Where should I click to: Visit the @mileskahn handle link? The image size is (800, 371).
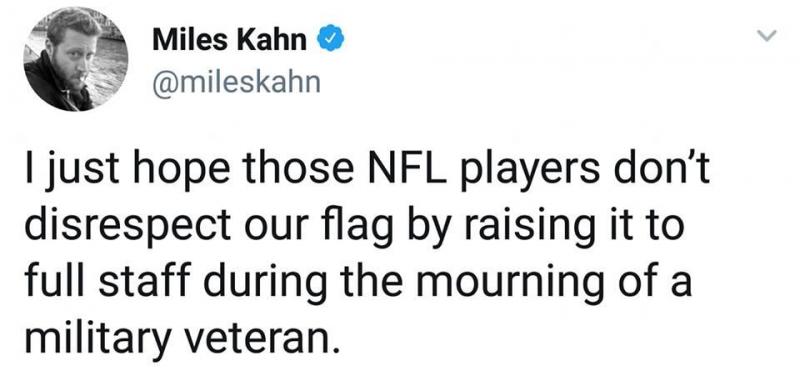pyautogui.click(x=236, y=82)
